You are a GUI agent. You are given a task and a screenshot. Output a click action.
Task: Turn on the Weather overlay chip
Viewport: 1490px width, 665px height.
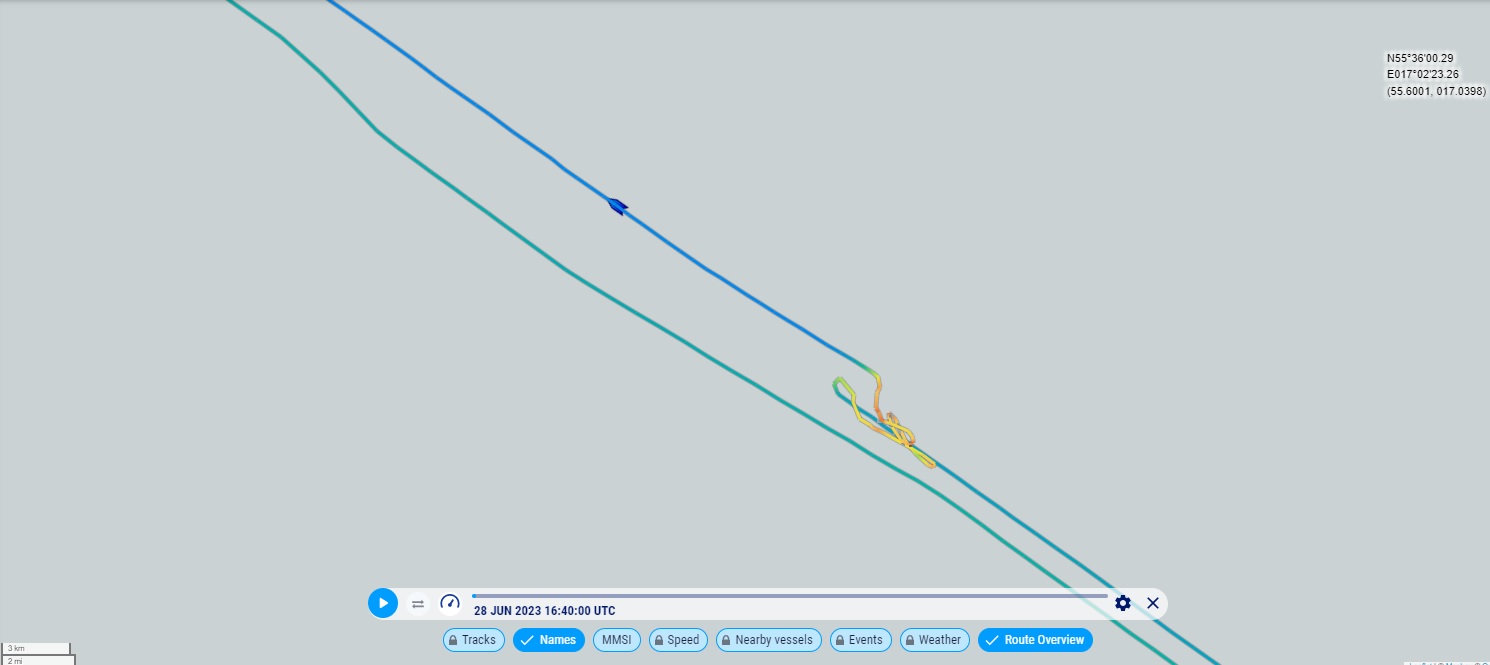click(935, 640)
